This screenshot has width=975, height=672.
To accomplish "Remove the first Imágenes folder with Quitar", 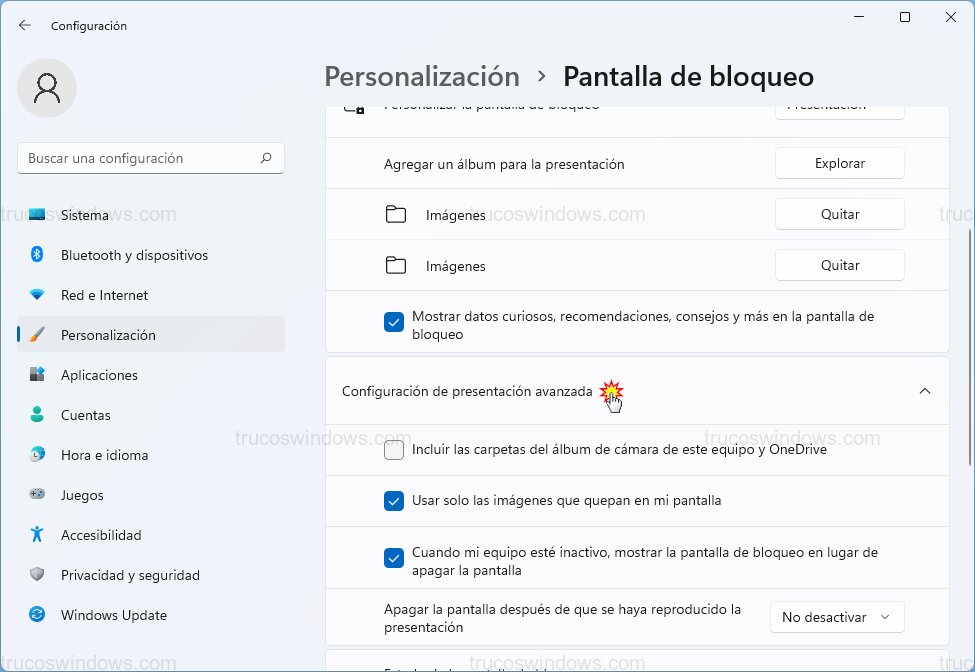I will (840, 214).
